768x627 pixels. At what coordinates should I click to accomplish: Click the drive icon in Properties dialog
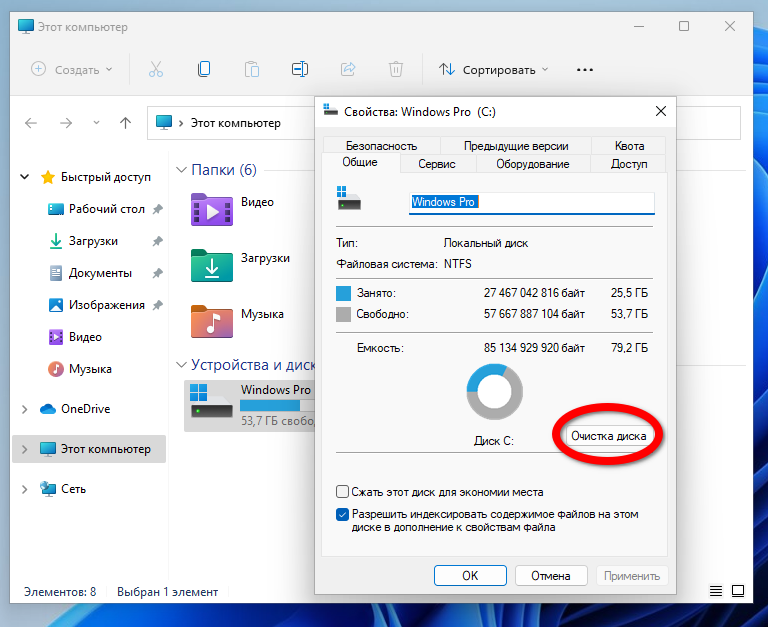tap(349, 198)
